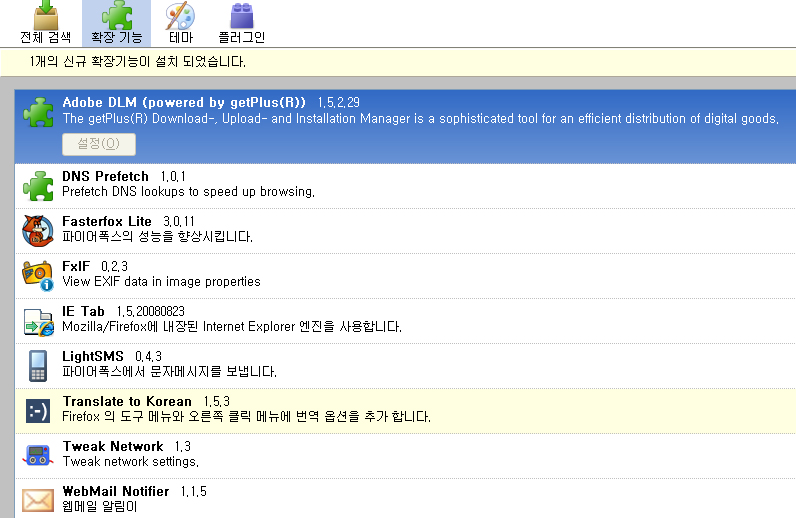Select the Translate to Korean title
The width and height of the screenshot is (796, 518).
tap(127, 401)
